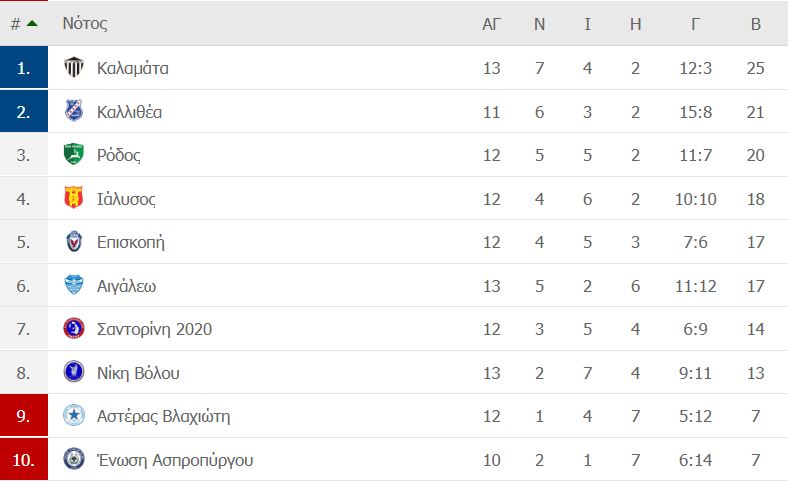Click the Καλλιθέα team crest icon
Screen dimensions: 788x482
[x=74, y=111]
